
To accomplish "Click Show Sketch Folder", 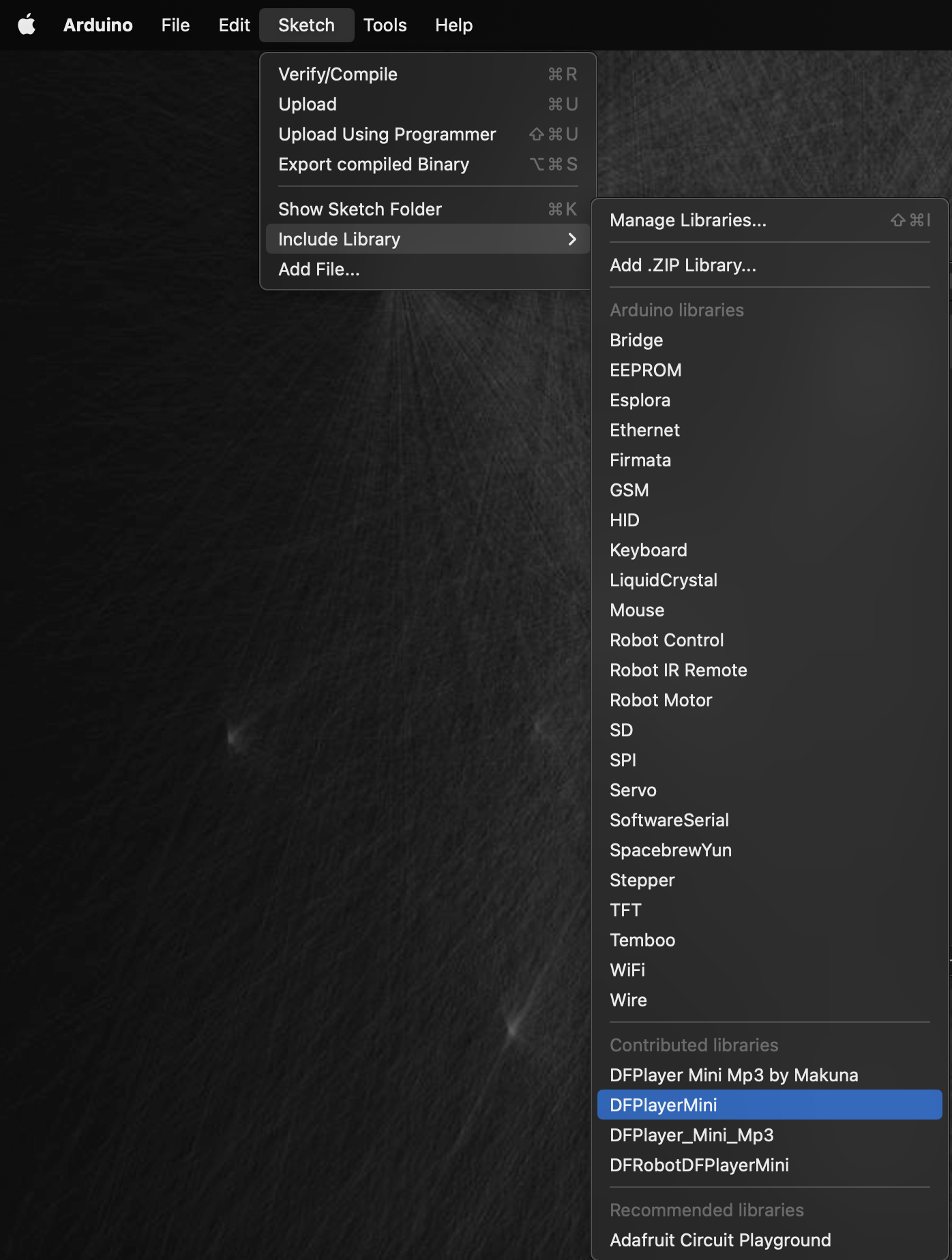I will pos(428,209).
